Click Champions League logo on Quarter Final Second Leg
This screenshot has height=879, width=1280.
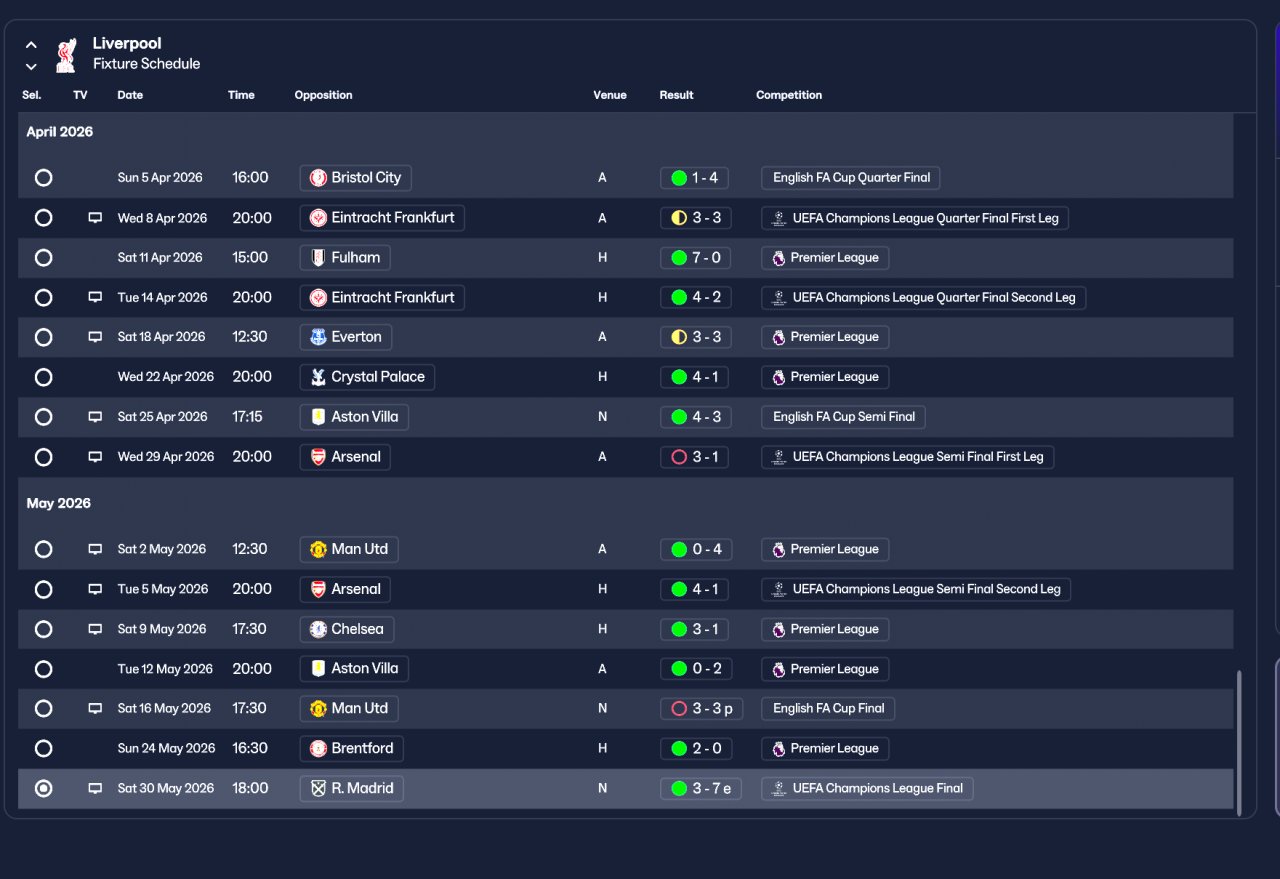[779, 298]
